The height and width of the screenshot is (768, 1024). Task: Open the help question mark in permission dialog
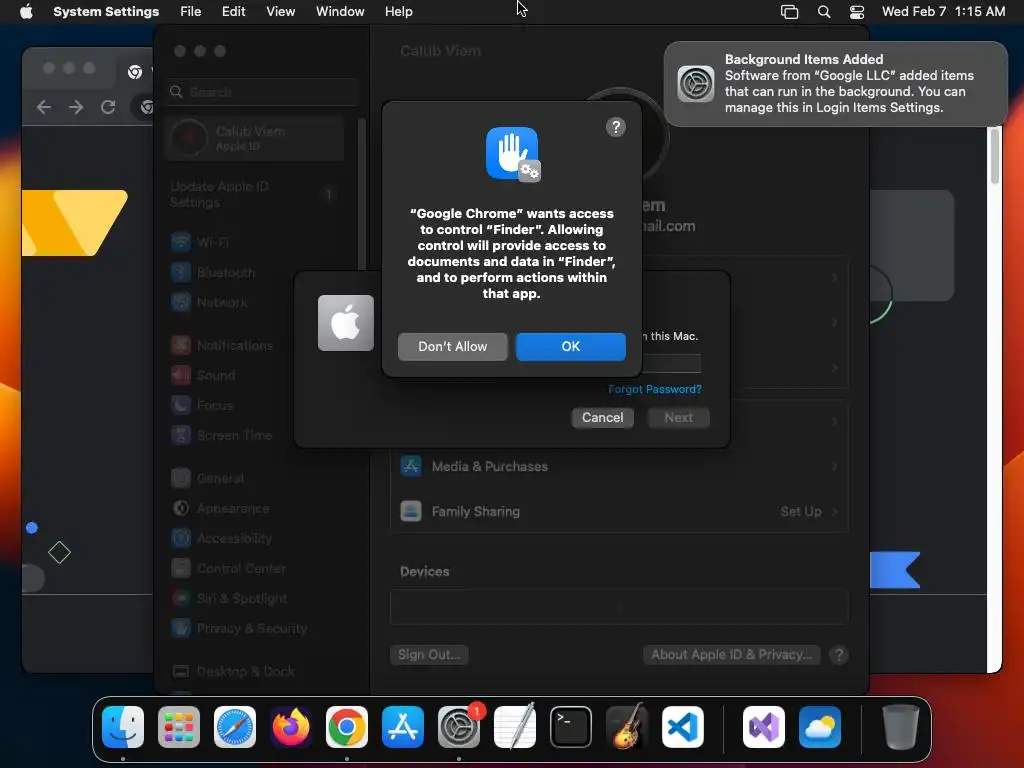pyautogui.click(x=615, y=127)
